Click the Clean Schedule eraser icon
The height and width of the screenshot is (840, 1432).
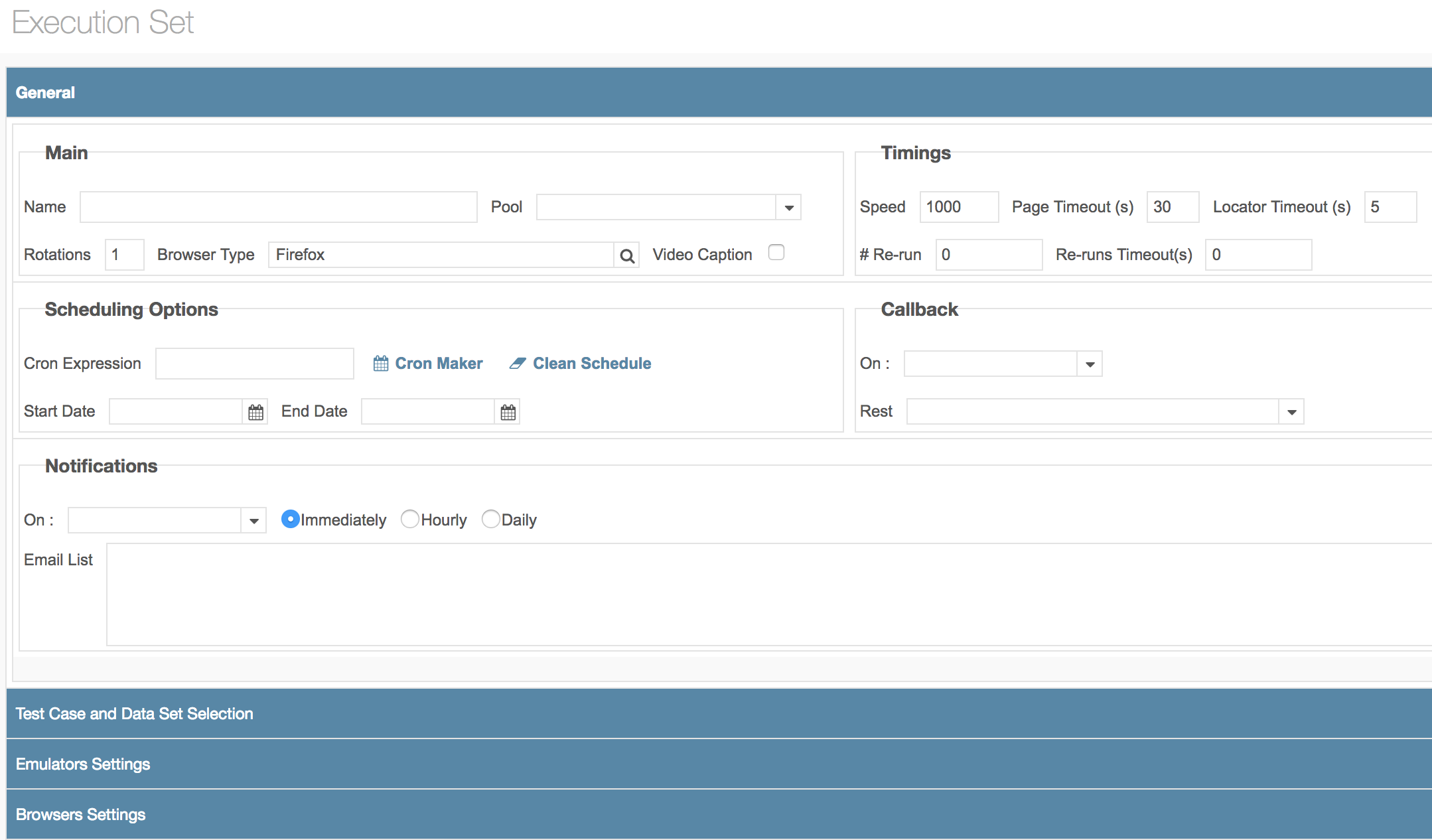point(518,364)
